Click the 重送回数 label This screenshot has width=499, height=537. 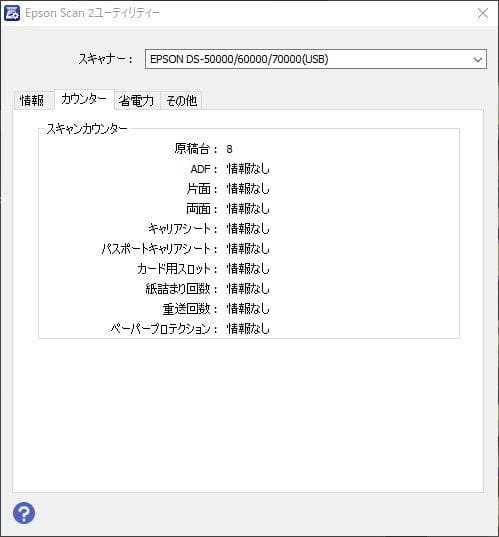click(189, 309)
